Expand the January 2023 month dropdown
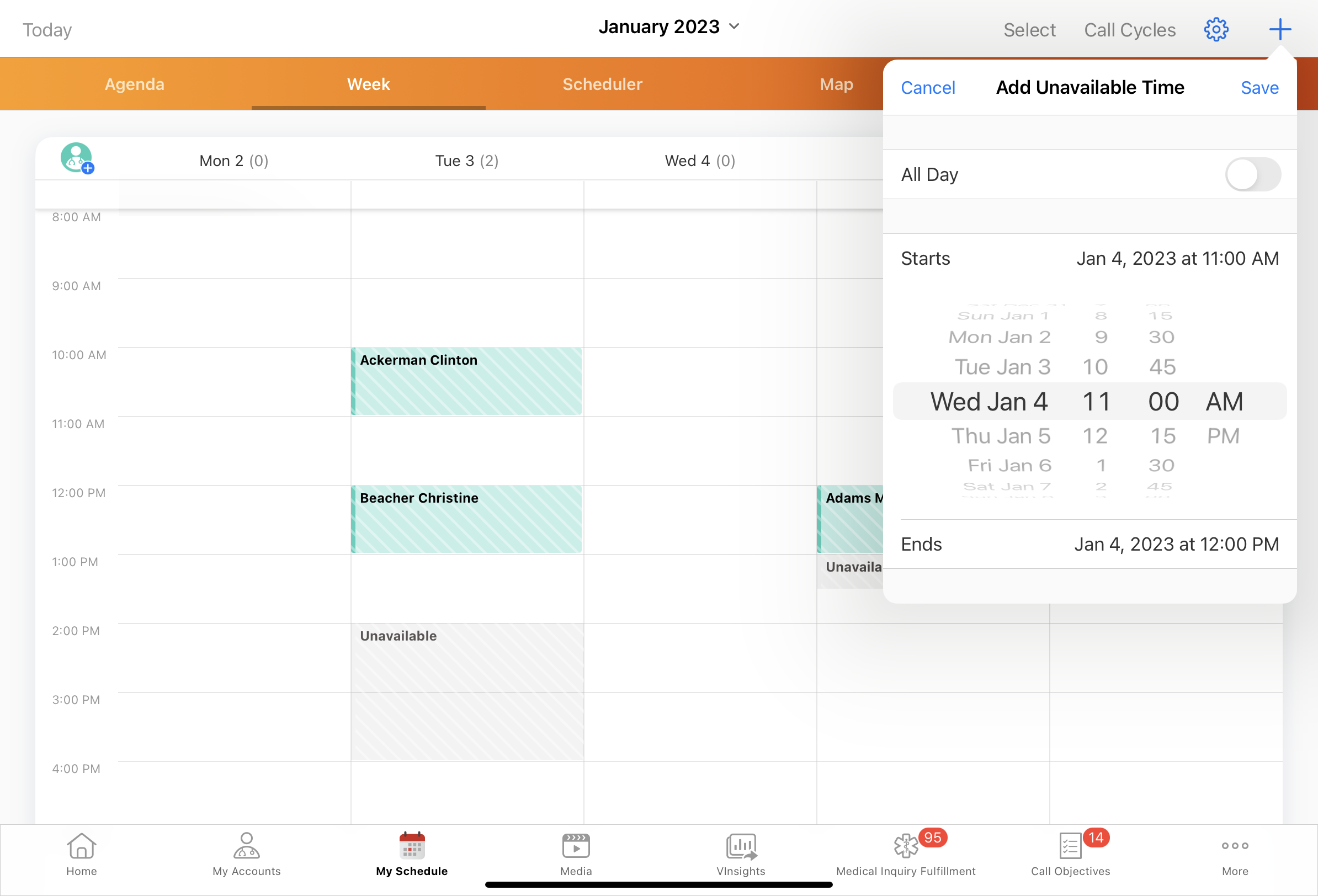The width and height of the screenshot is (1318, 896). pyautogui.click(x=669, y=26)
